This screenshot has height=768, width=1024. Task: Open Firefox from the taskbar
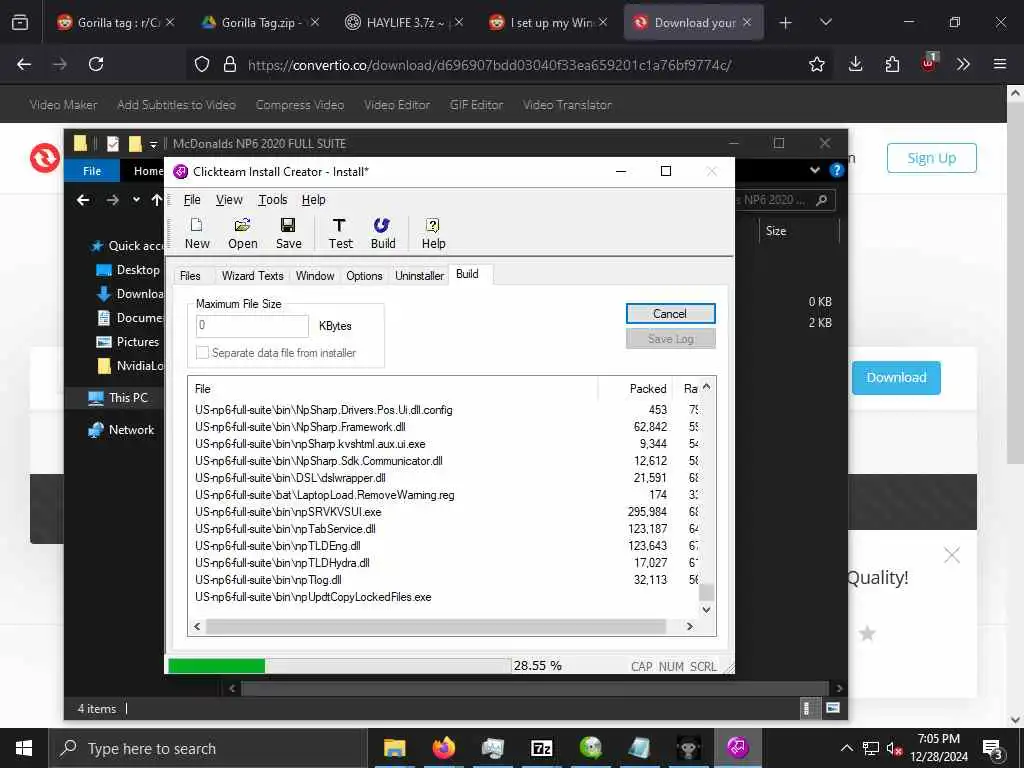[443, 748]
